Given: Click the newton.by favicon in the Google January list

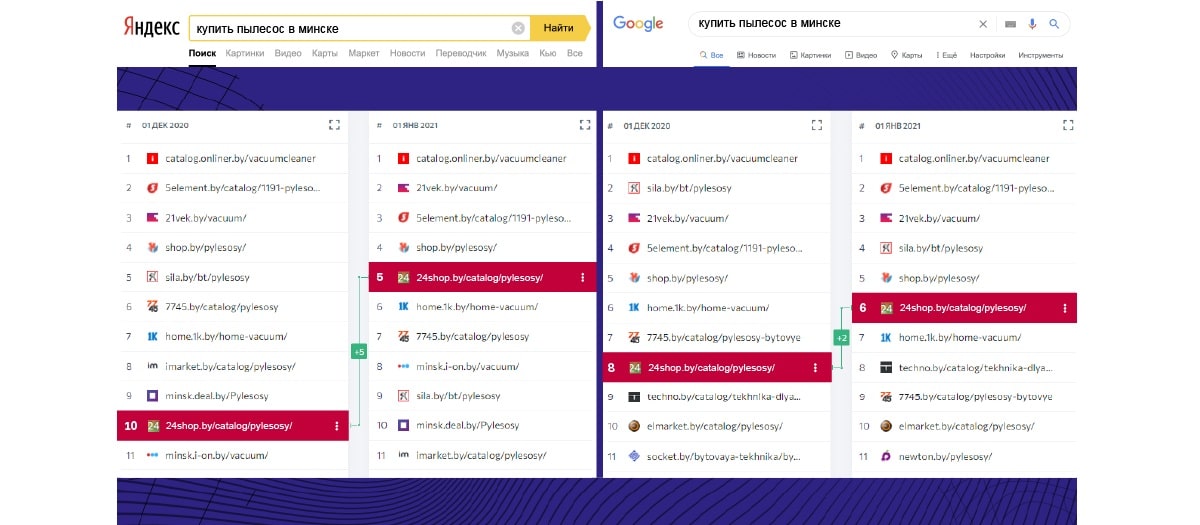Looking at the screenshot, I should 886,456.
